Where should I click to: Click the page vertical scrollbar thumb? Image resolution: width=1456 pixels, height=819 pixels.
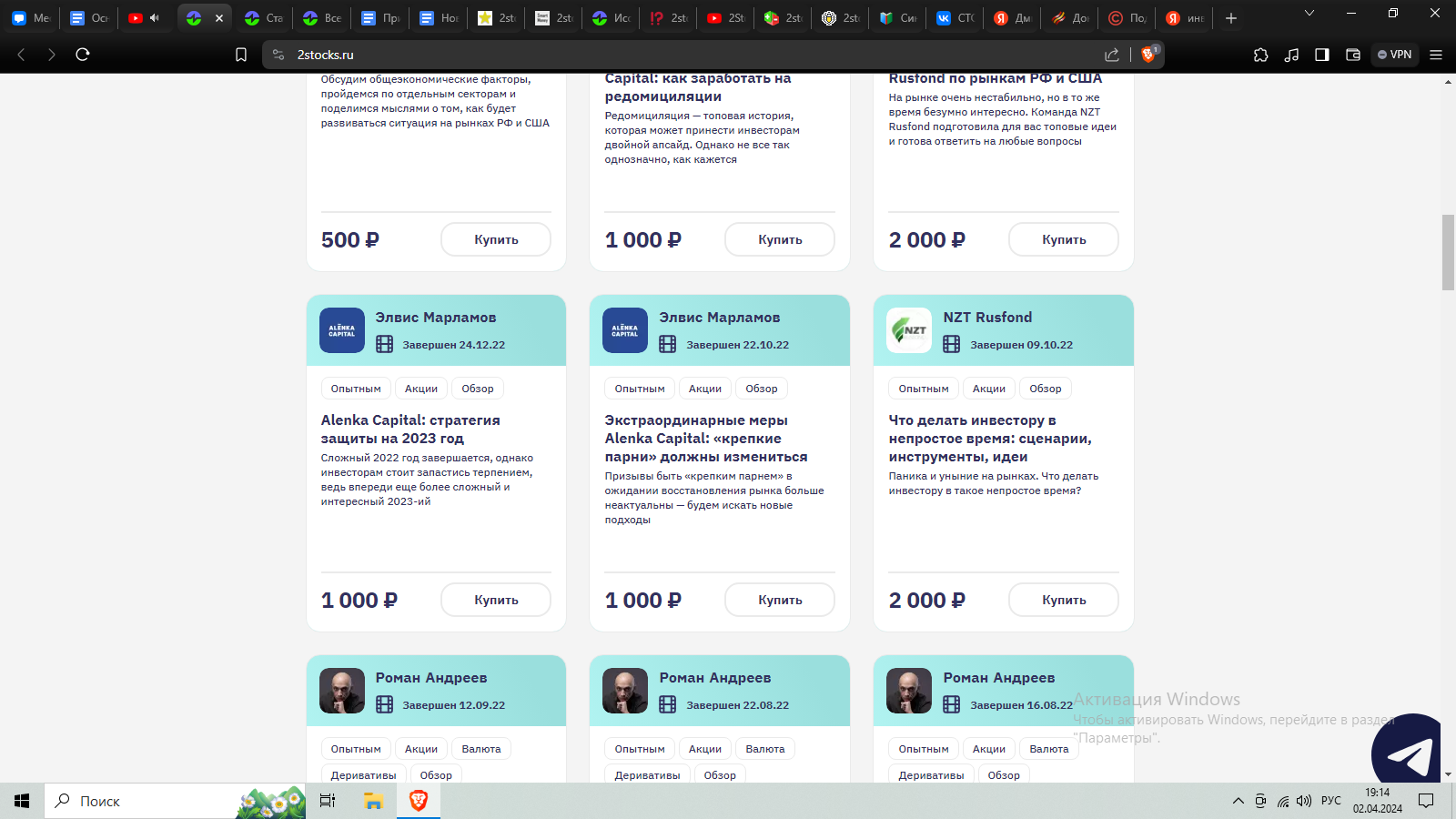coord(1448,252)
